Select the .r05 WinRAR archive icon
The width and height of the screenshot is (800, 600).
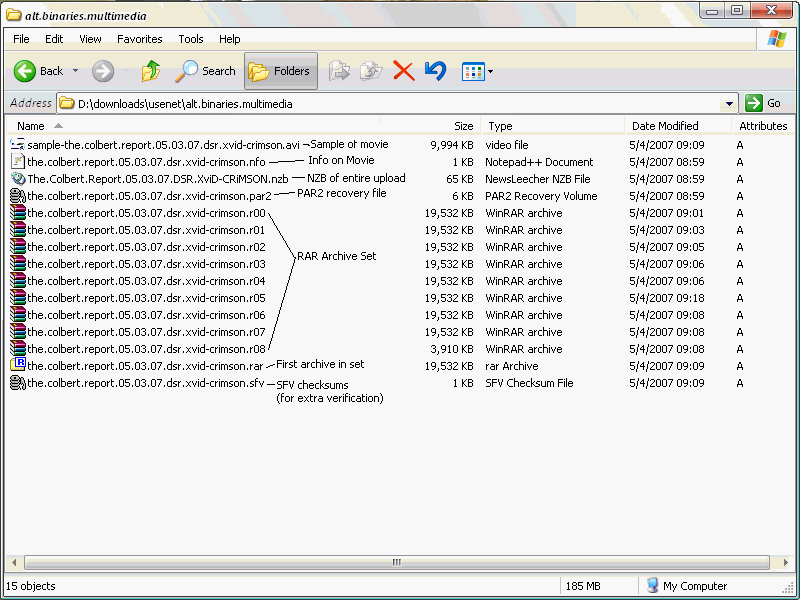click(x=18, y=298)
